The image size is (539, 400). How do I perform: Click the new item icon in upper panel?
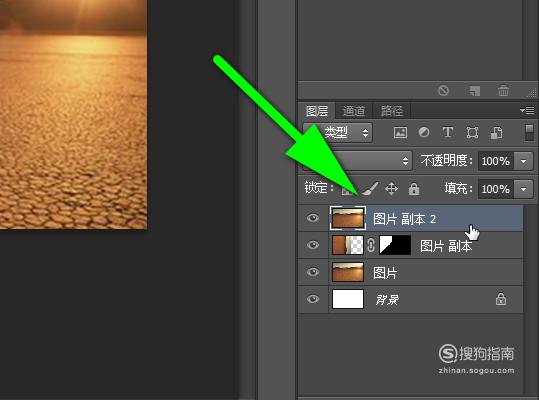pos(474,91)
